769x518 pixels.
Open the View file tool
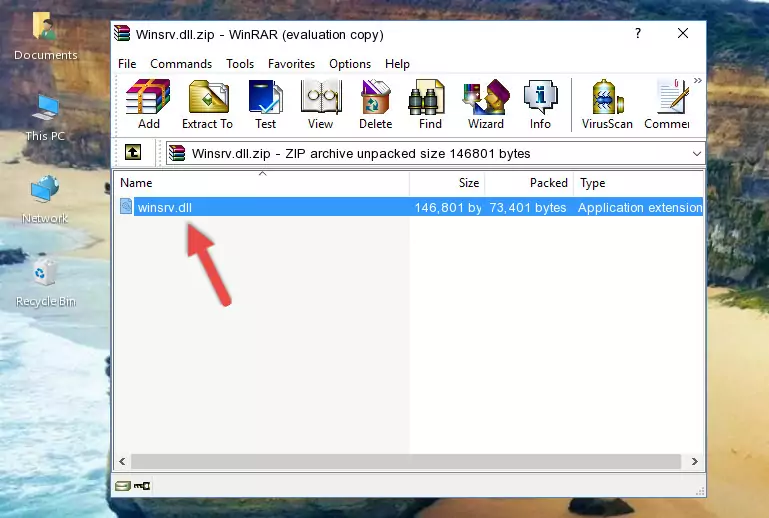pos(321,104)
